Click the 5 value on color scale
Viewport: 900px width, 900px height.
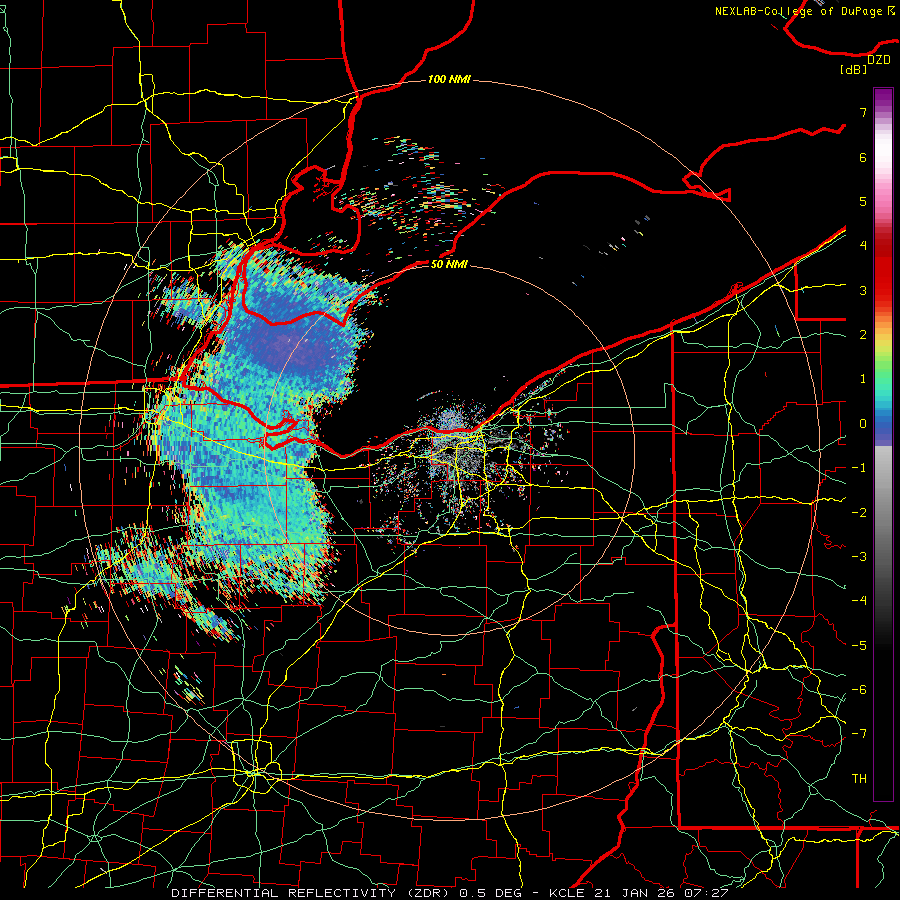tap(863, 201)
